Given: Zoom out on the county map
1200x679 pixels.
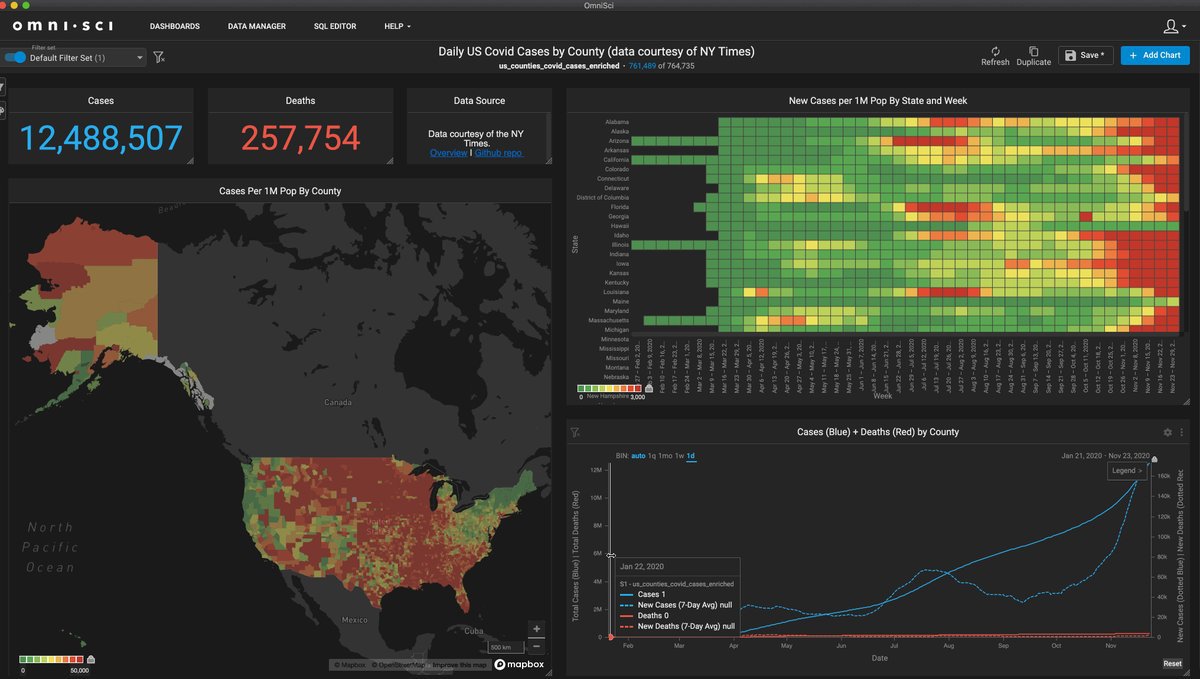Looking at the screenshot, I should [x=537, y=646].
